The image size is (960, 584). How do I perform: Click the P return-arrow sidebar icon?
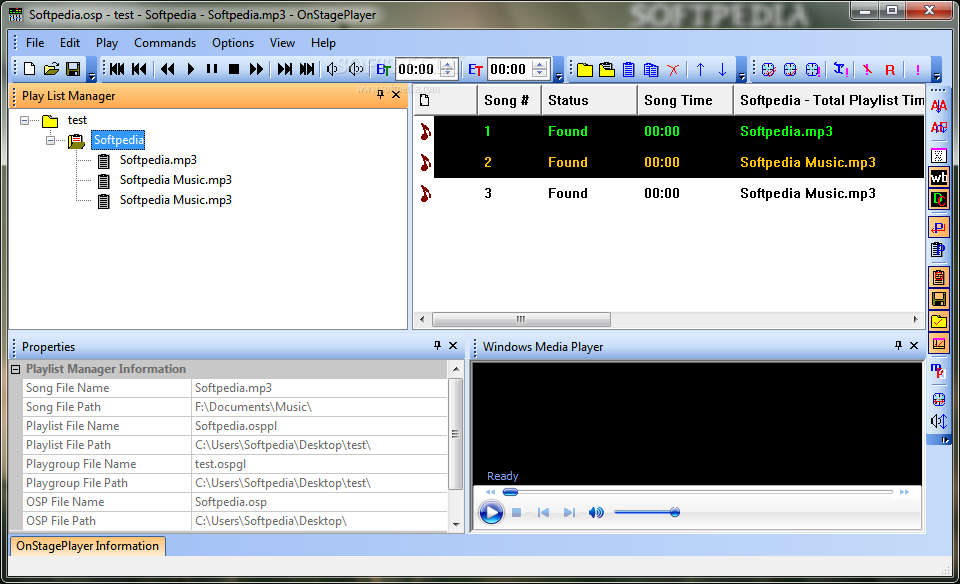pyautogui.click(x=939, y=227)
